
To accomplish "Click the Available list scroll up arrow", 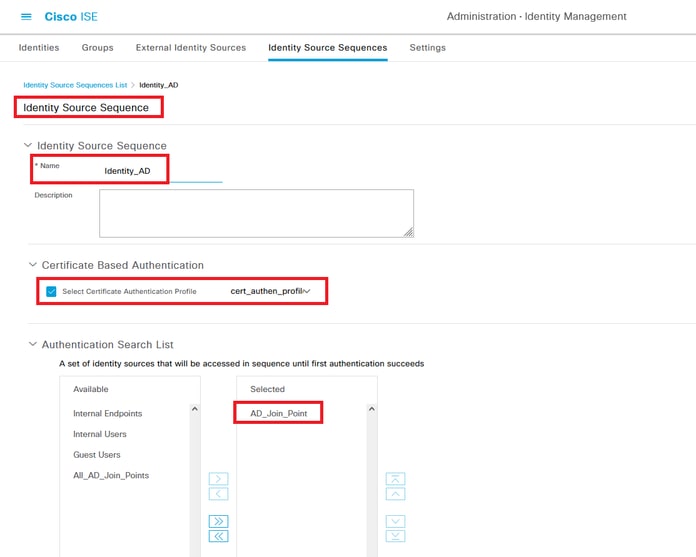I will tap(194, 409).
